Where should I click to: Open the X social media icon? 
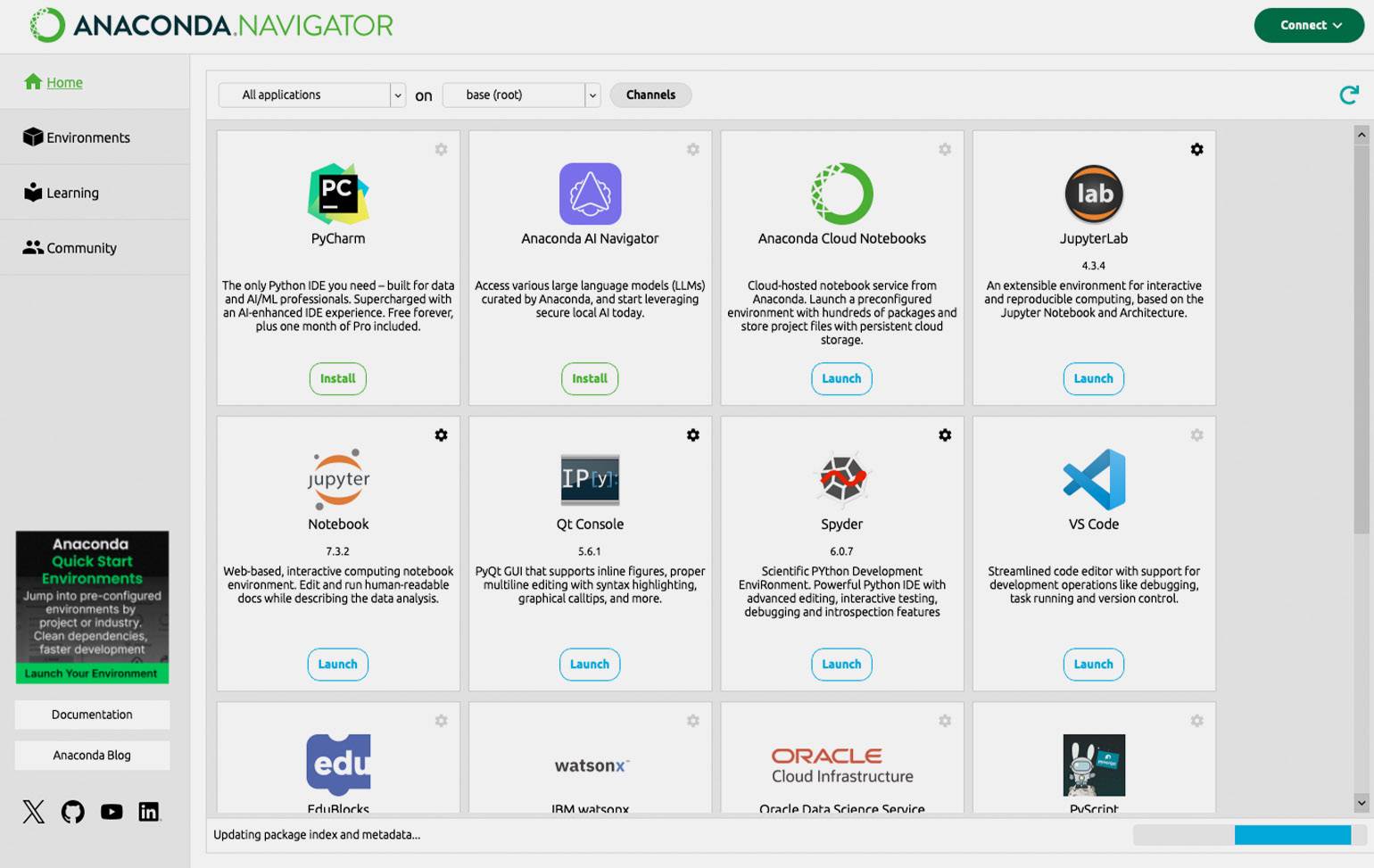point(34,812)
